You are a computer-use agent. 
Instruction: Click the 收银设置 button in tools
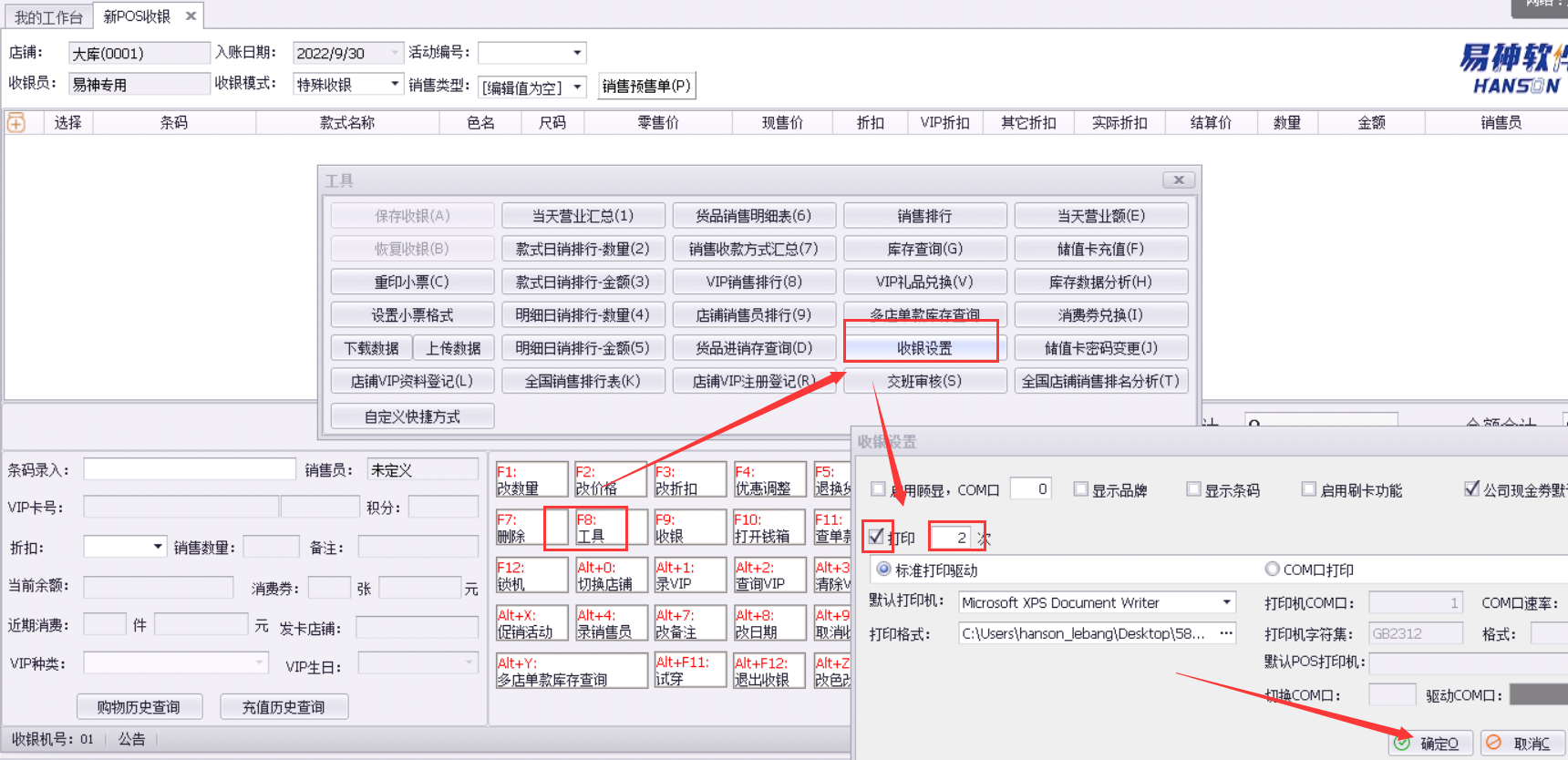[923, 348]
